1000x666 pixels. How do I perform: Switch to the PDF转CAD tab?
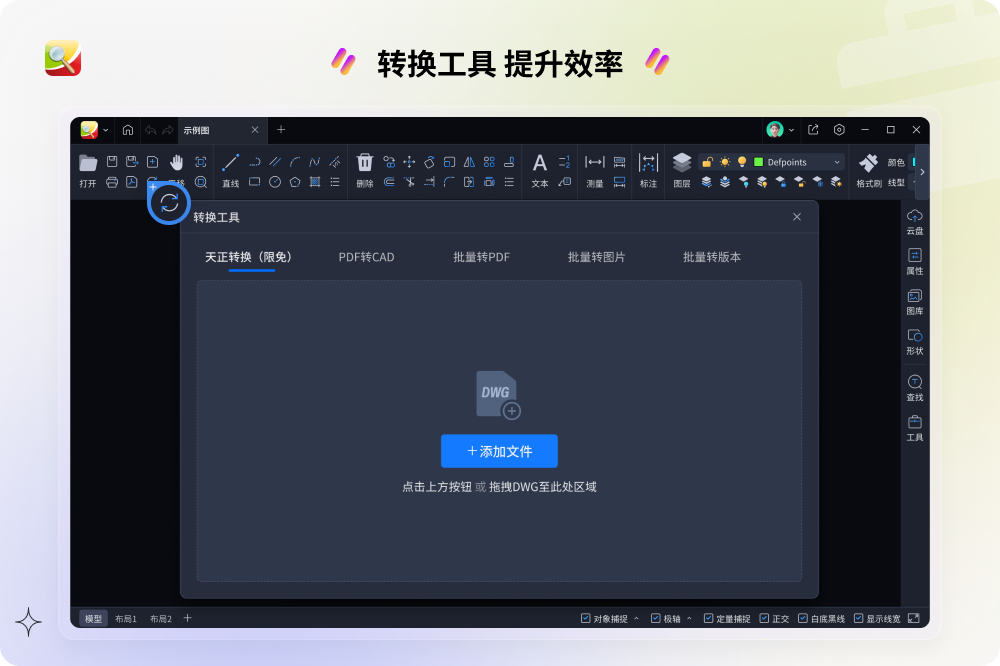point(366,257)
